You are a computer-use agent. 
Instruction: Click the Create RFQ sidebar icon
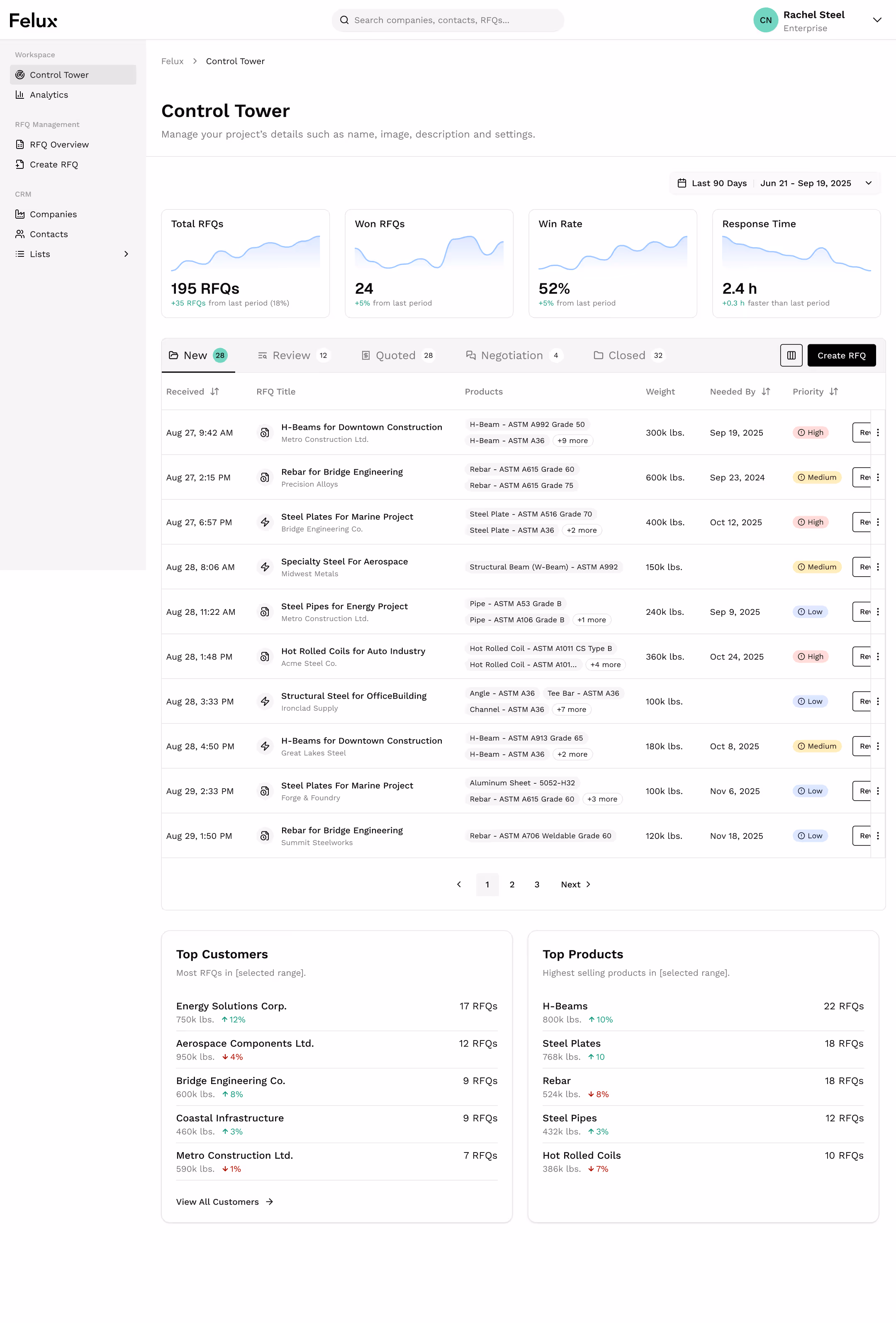coord(20,164)
